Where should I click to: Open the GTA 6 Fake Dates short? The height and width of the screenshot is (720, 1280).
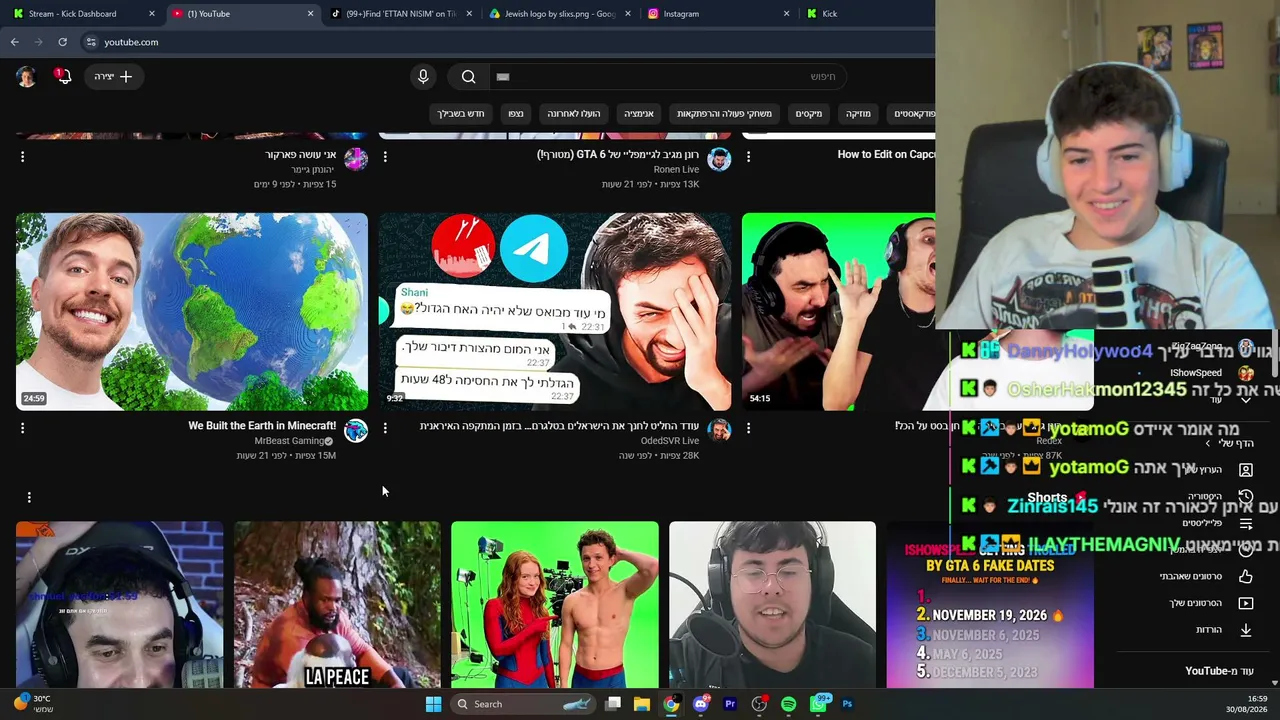pyautogui.click(x=990, y=605)
